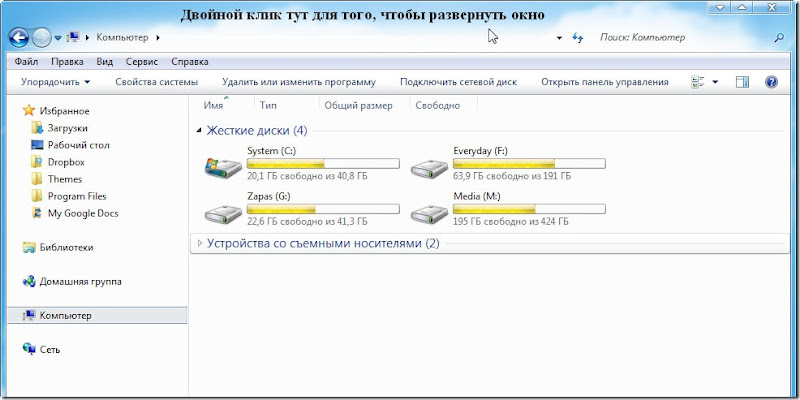Open recent pages dropdown beside Forward arrow
Image resolution: width=800 pixels, height=400 pixels.
58,38
